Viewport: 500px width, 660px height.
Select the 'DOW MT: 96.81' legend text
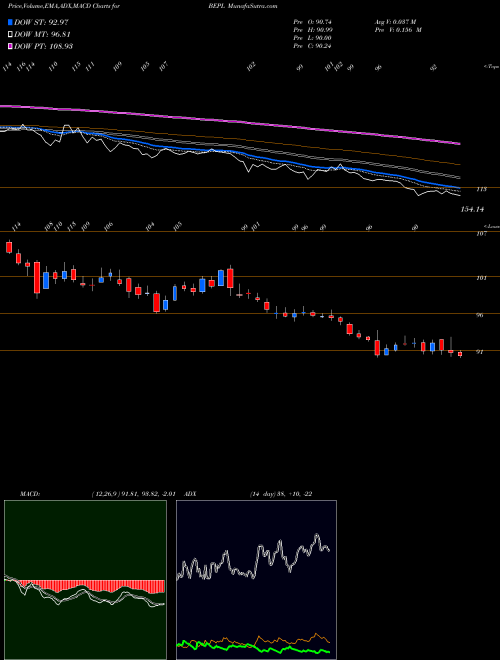[42, 34]
